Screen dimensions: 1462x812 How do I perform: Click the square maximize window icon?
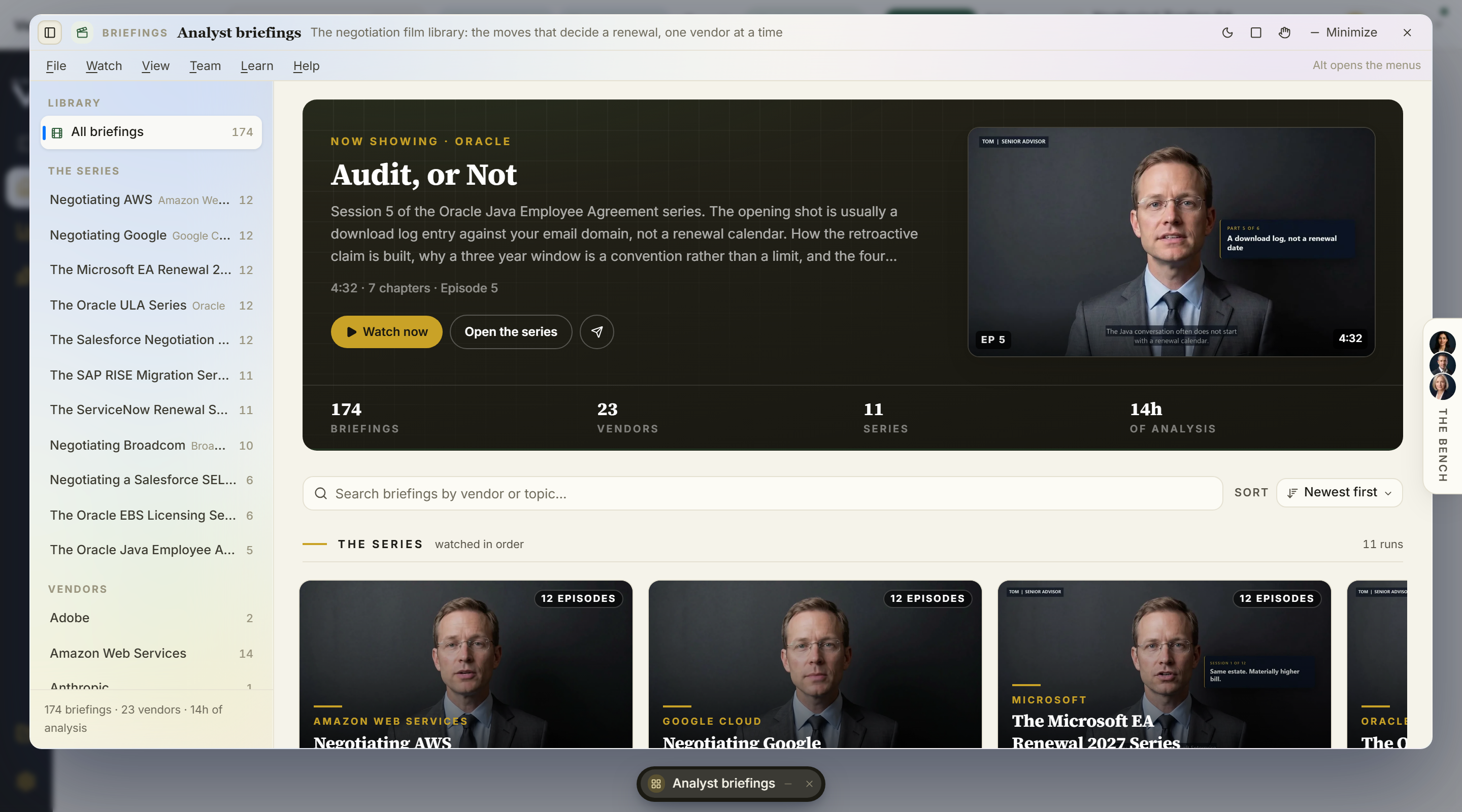coord(1256,33)
